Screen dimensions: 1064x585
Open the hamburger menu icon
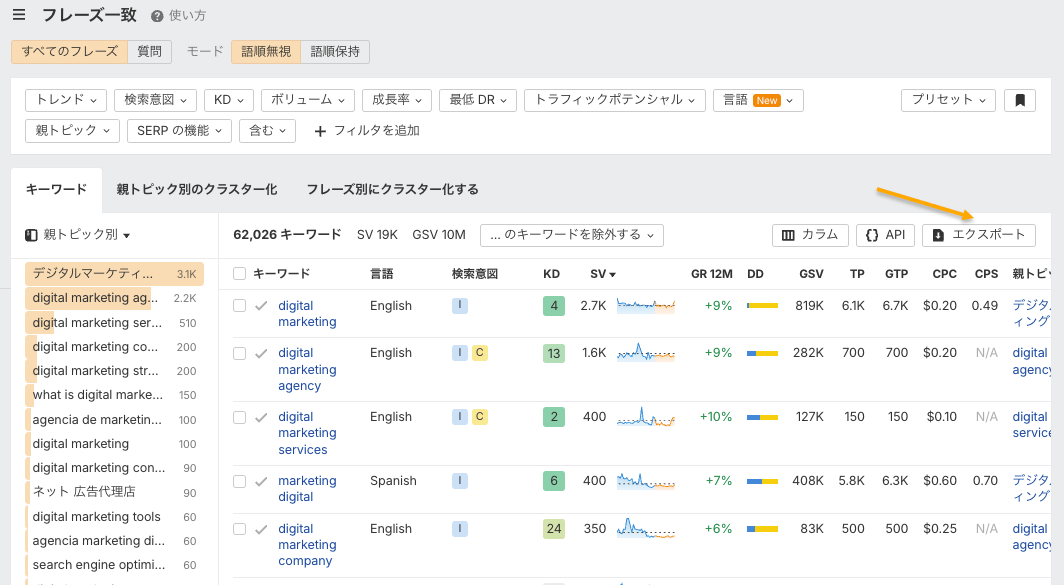[19, 15]
